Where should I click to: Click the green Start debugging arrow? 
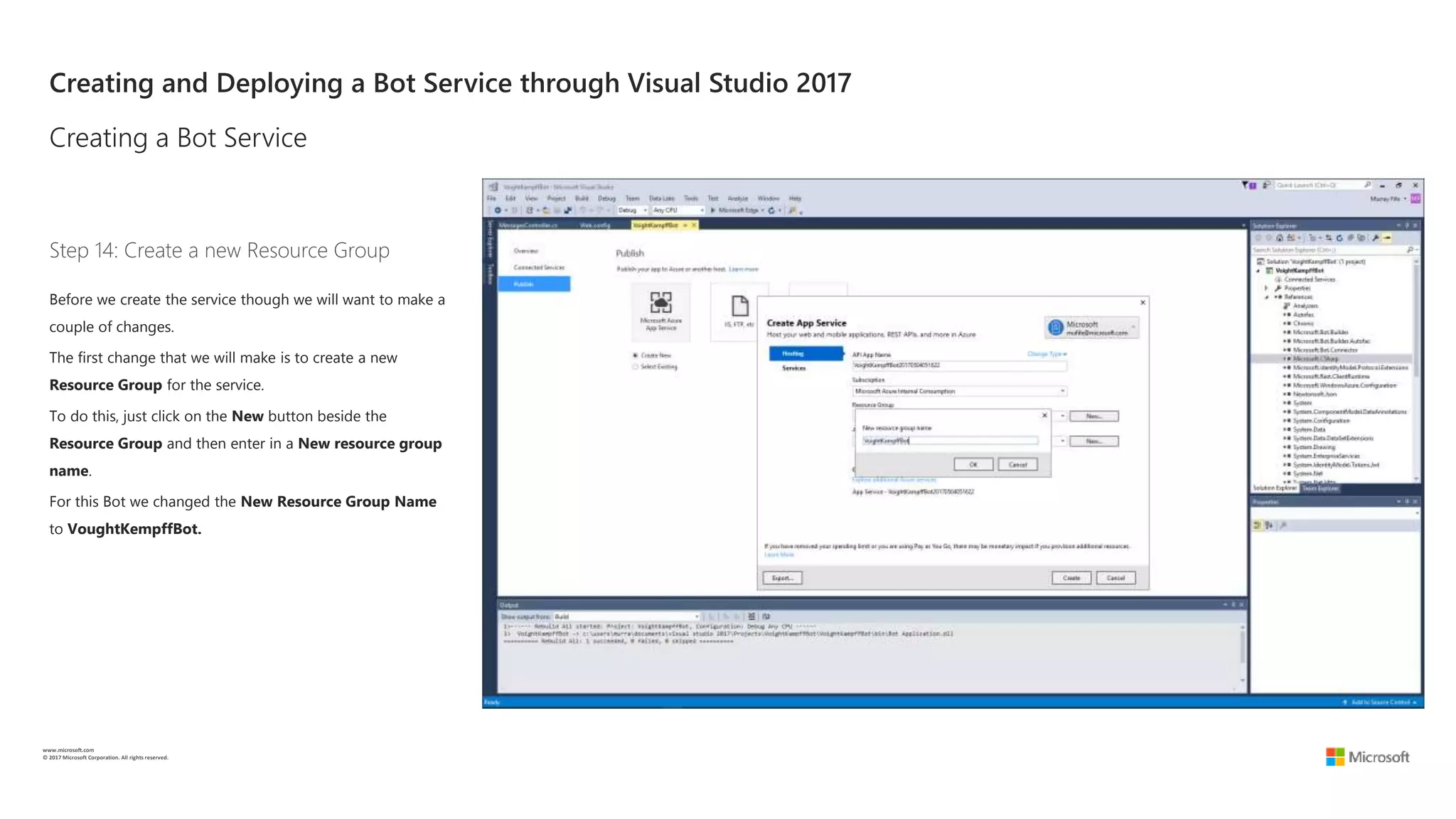click(x=713, y=210)
